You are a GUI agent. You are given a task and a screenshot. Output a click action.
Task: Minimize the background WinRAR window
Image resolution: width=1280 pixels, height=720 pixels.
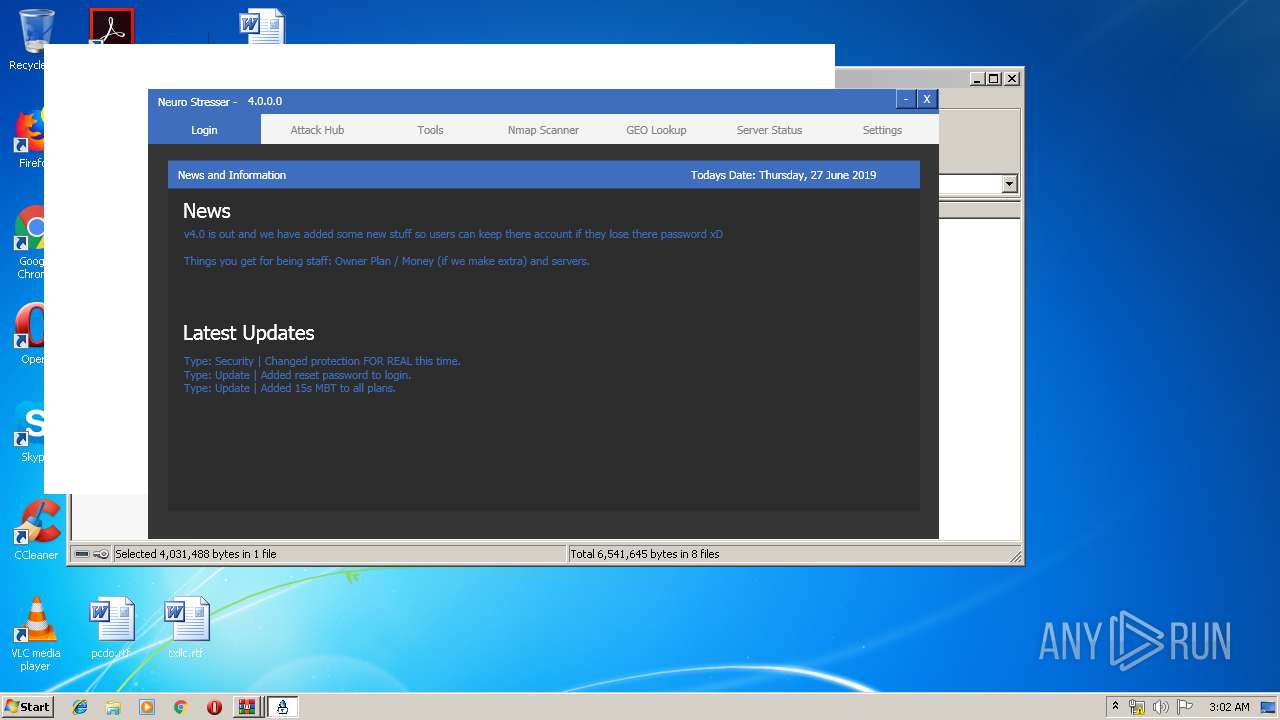point(977,79)
